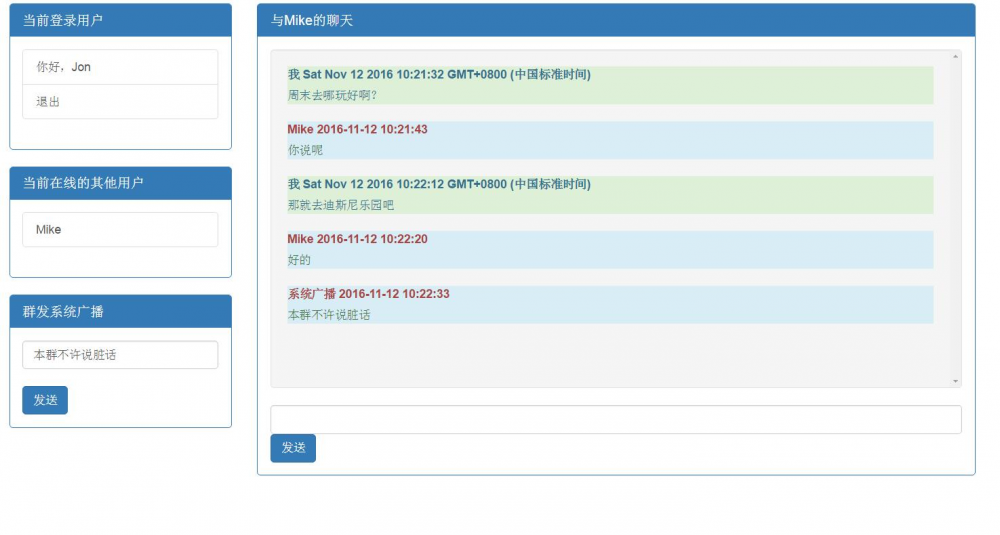Click the 当前在线的其他用户 panel header
Viewport: 1000px width, 535px height.
[121, 183]
